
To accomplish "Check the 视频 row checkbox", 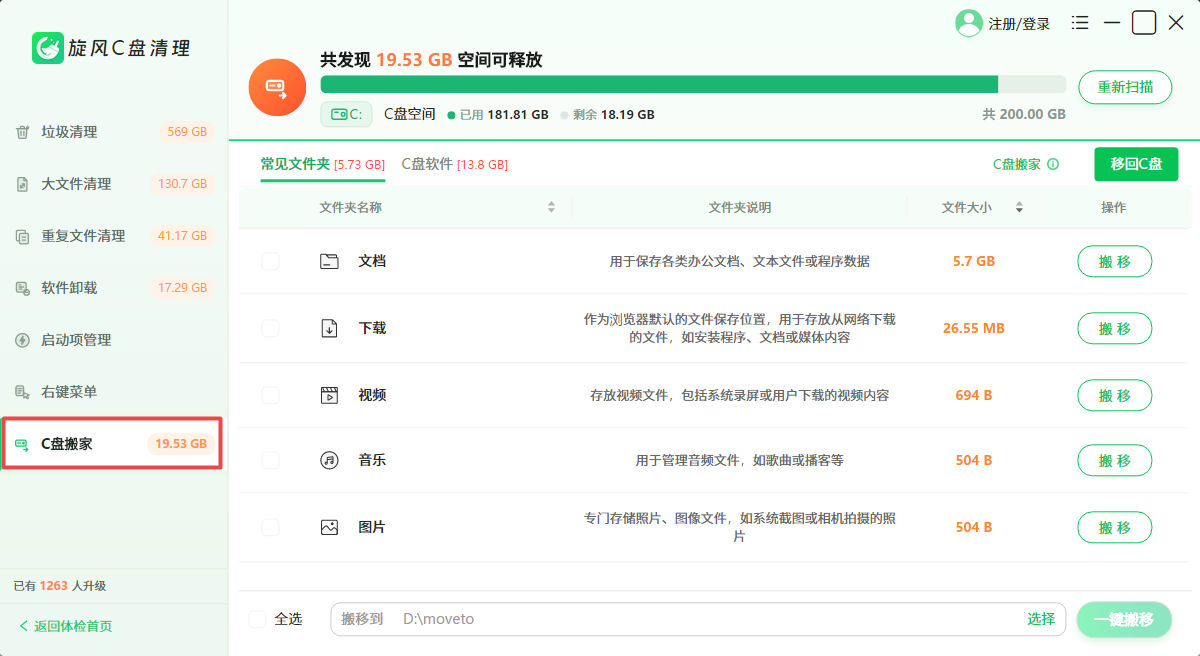I will point(270,395).
